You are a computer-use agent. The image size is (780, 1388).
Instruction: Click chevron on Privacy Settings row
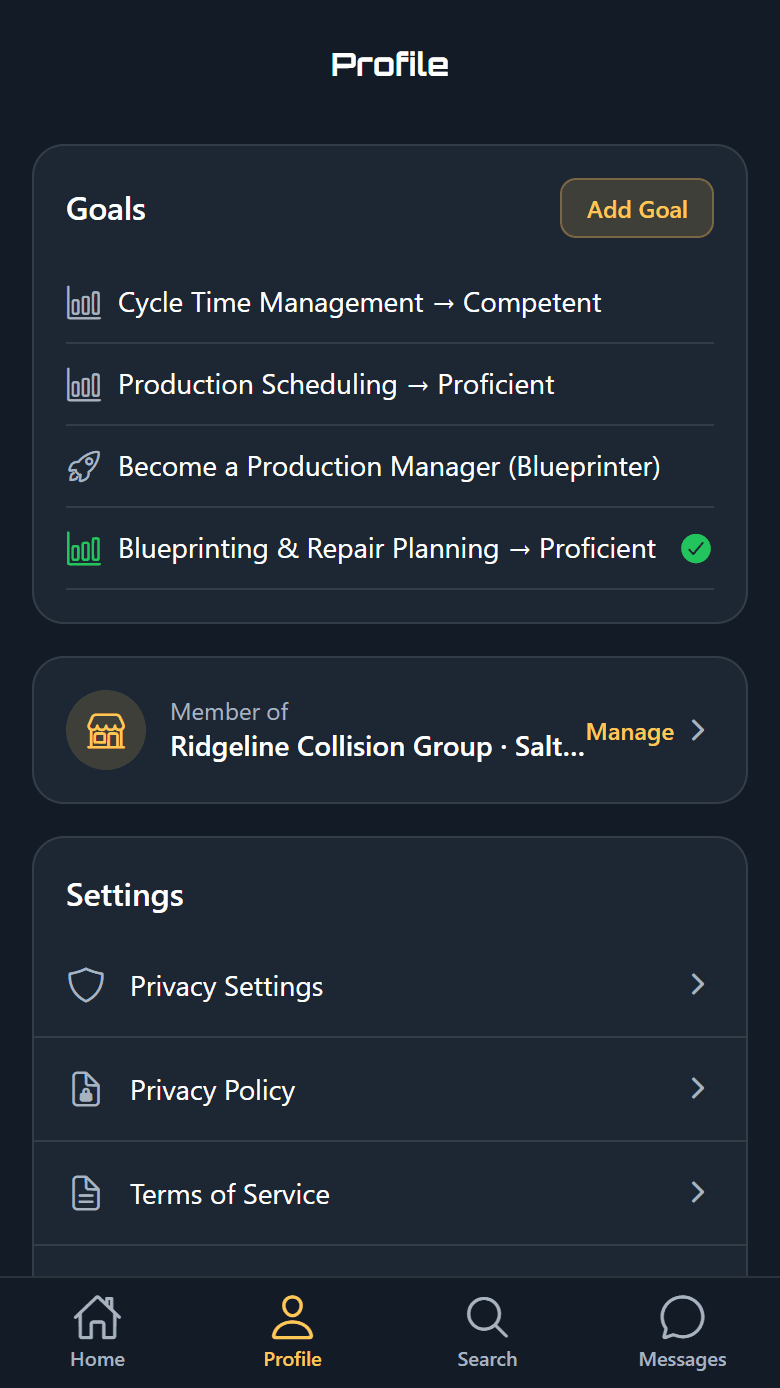click(698, 984)
